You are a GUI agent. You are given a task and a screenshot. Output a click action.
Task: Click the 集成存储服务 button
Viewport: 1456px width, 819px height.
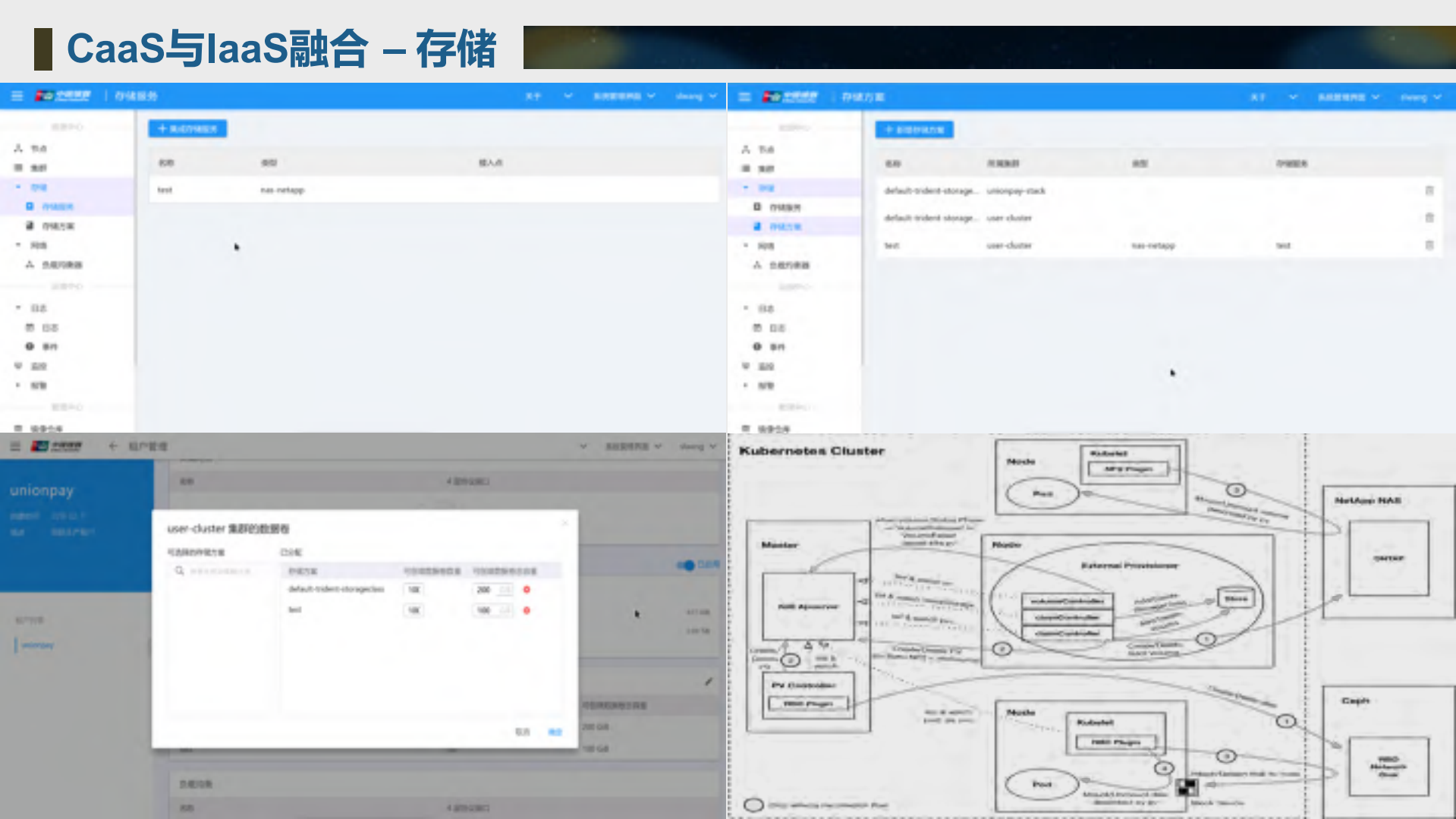point(187,128)
